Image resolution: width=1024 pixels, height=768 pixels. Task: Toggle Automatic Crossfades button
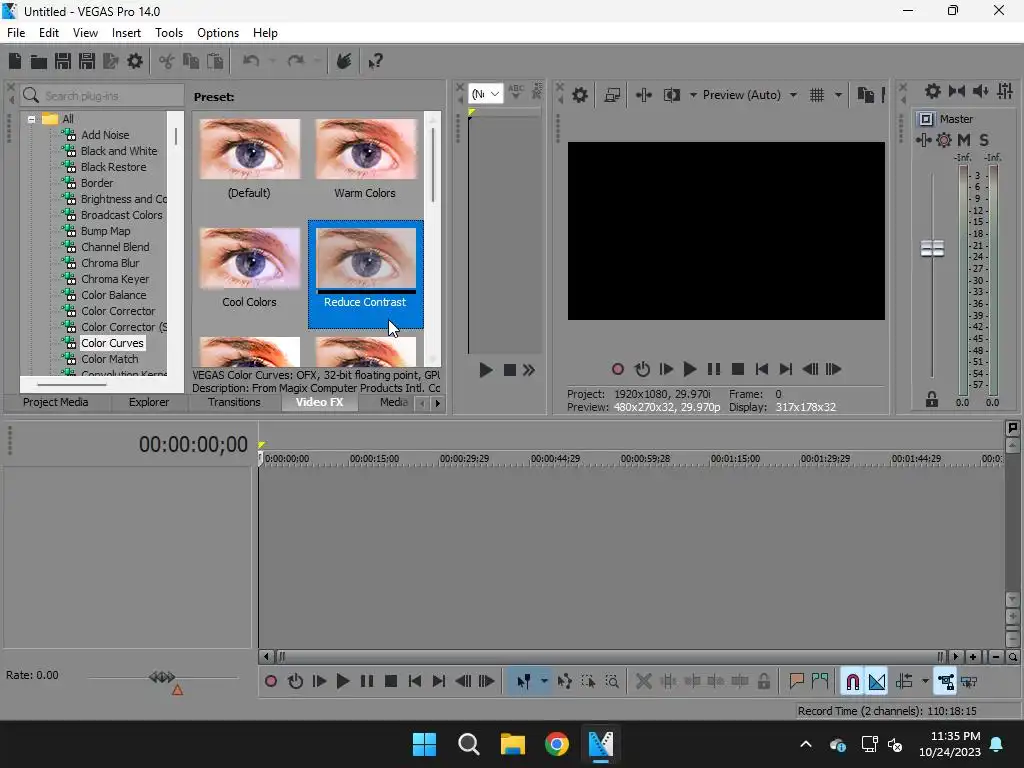point(876,682)
